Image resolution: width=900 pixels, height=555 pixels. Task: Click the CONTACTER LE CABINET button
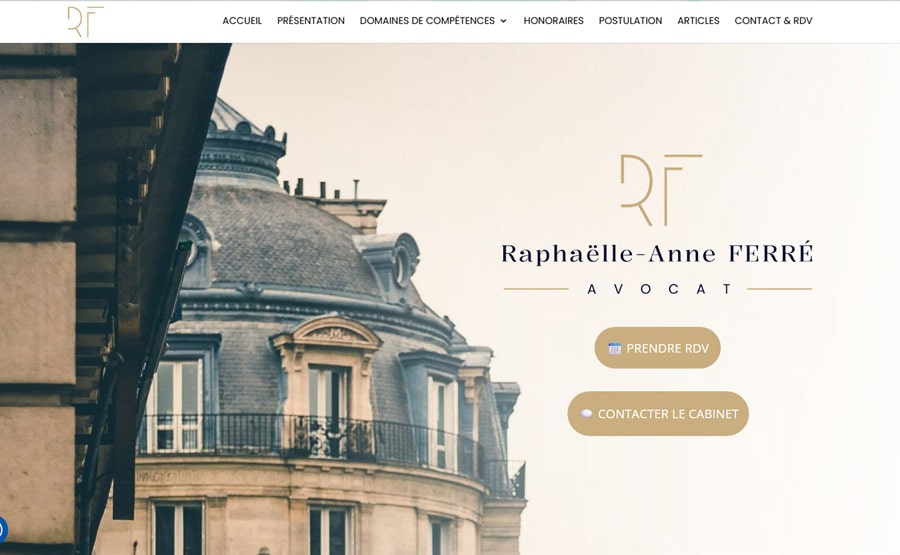658,414
